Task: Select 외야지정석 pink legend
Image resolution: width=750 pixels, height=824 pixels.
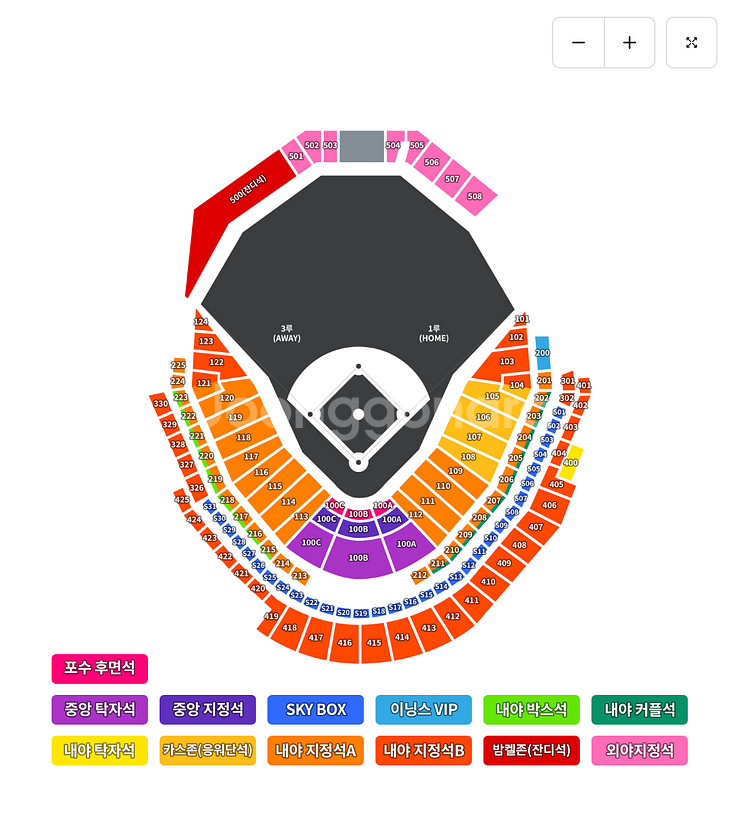Action: pyautogui.click(x=640, y=750)
